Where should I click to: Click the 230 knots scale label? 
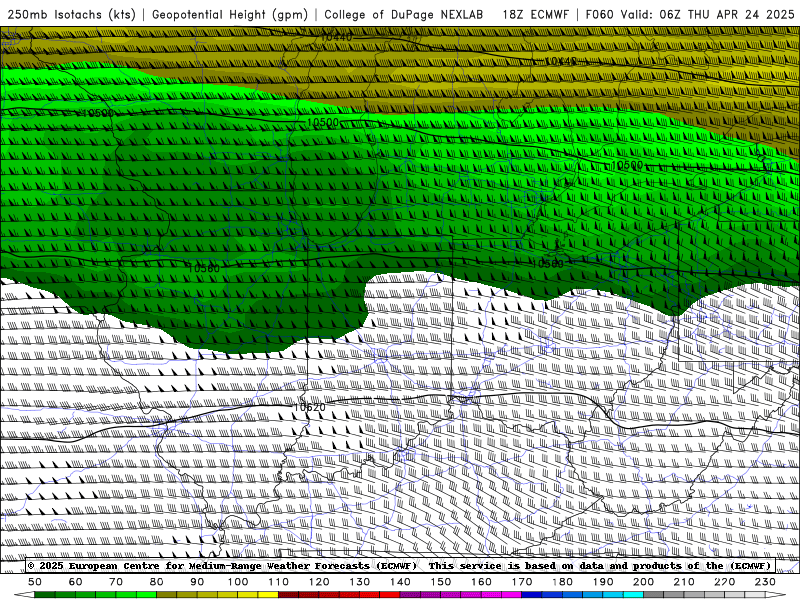tap(765, 582)
